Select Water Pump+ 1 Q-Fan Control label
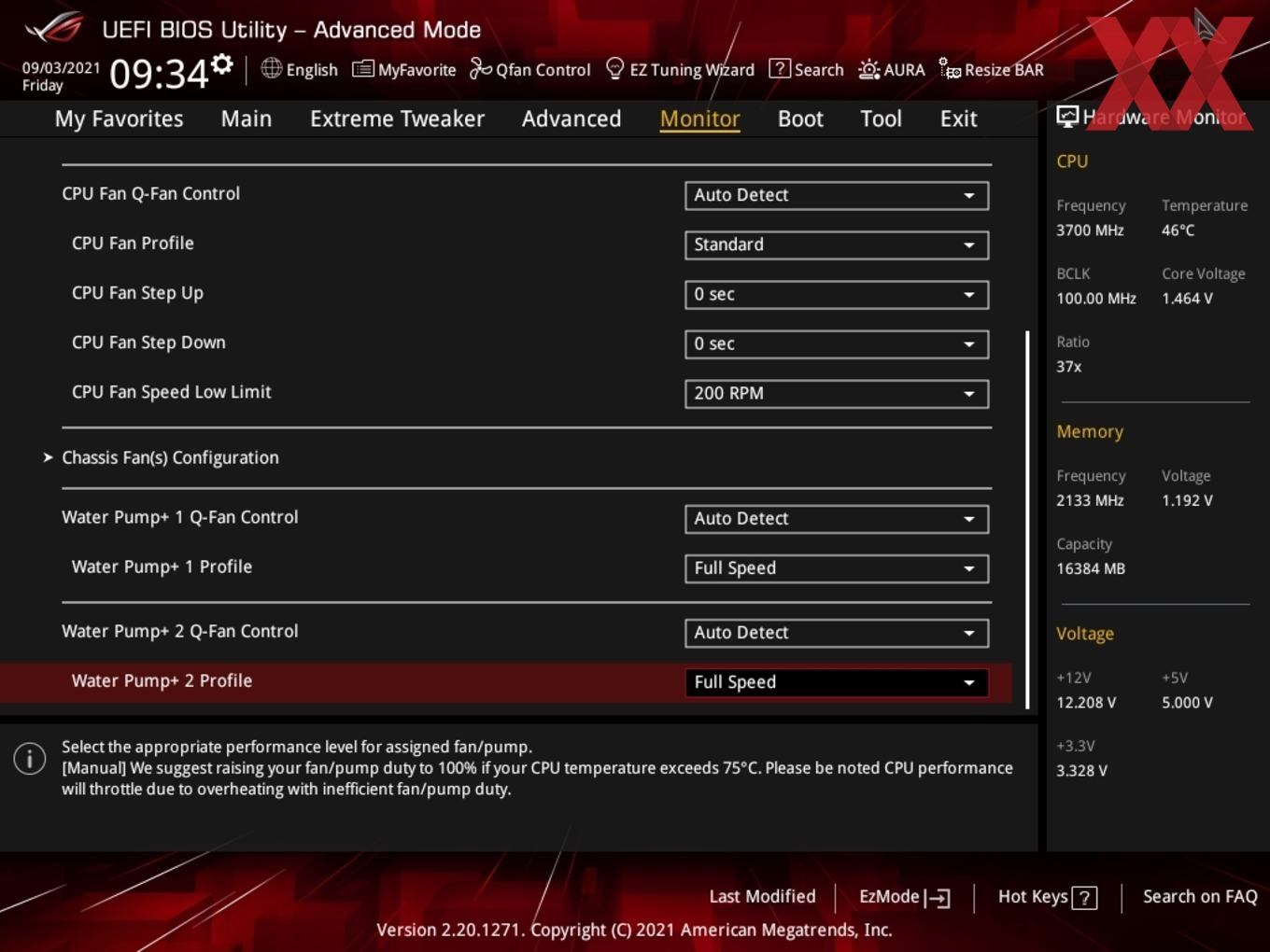1270x952 pixels. [179, 517]
